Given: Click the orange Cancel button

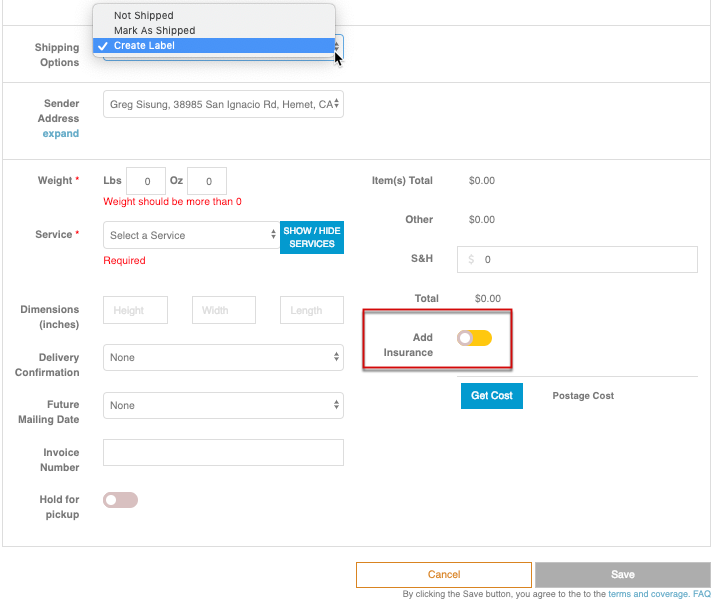Looking at the screenshot, I should pyautogui.click(x=443, y=575).
